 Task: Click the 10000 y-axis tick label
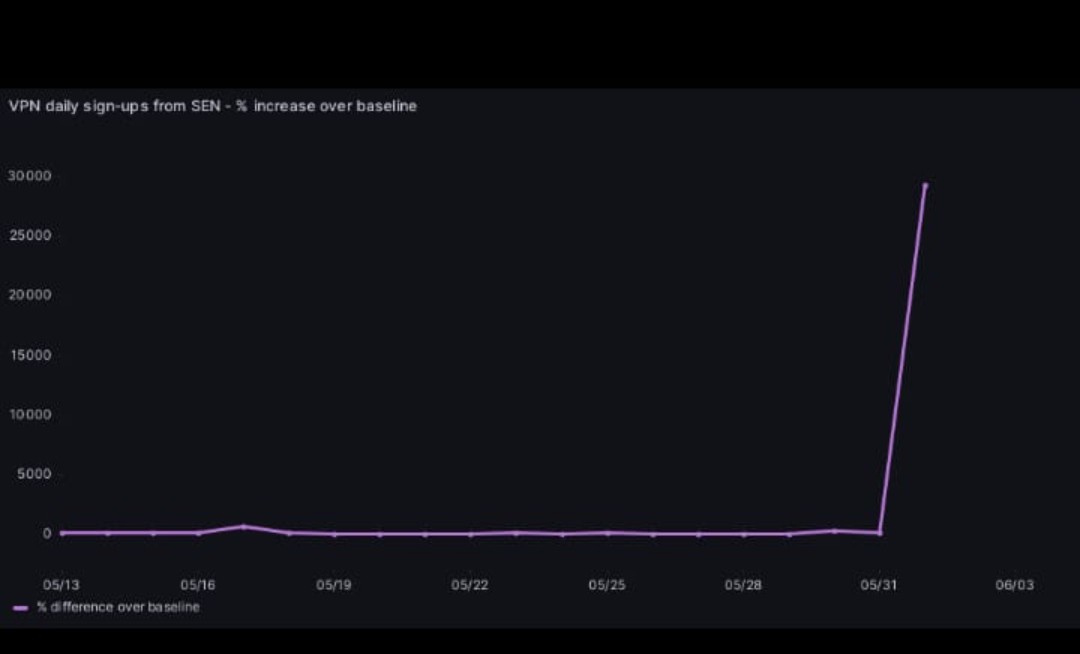tap(31, 414)
